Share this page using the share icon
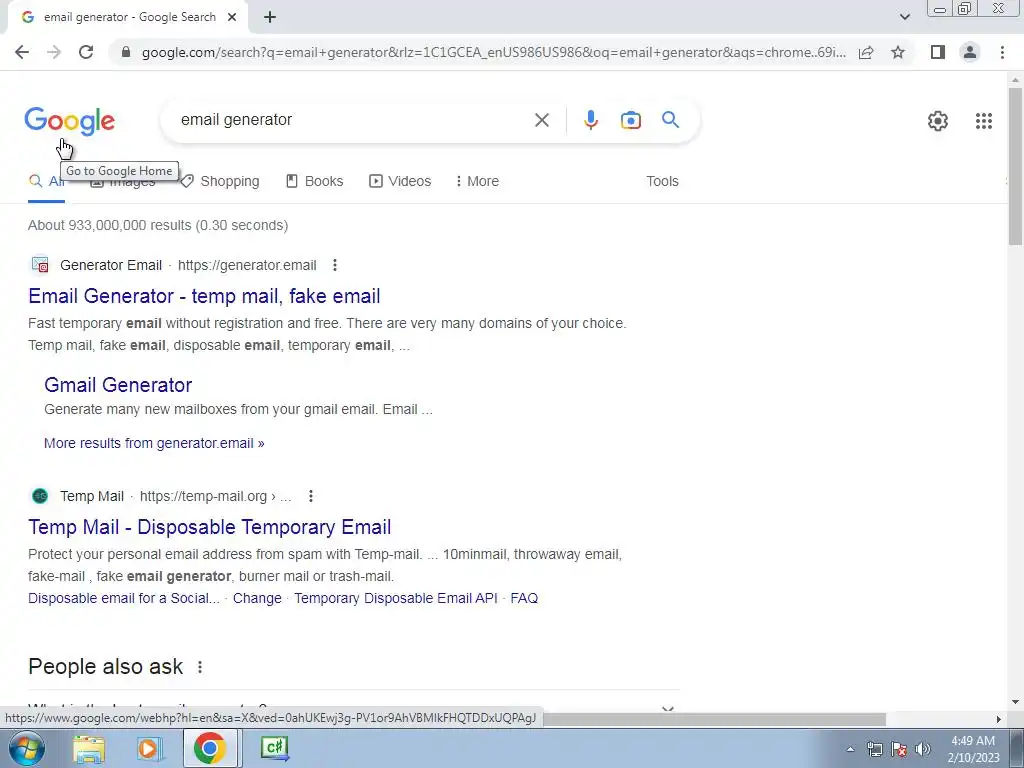1024x768 pixels. (x=866, y=52)
